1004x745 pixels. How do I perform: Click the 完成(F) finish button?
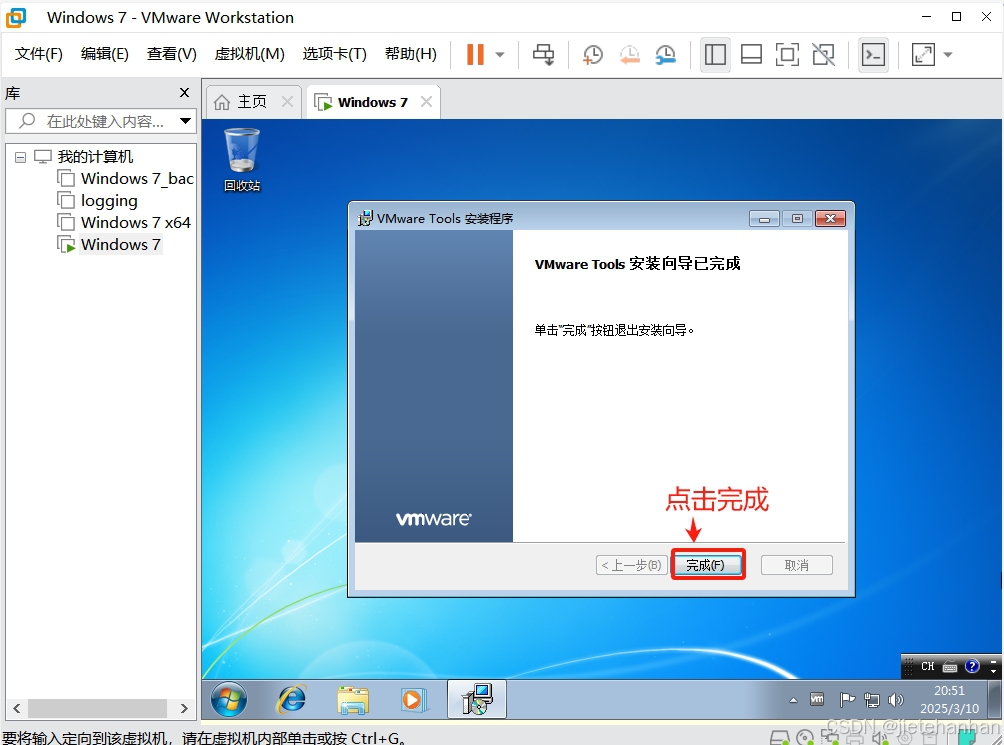click(x=707, y=565)
